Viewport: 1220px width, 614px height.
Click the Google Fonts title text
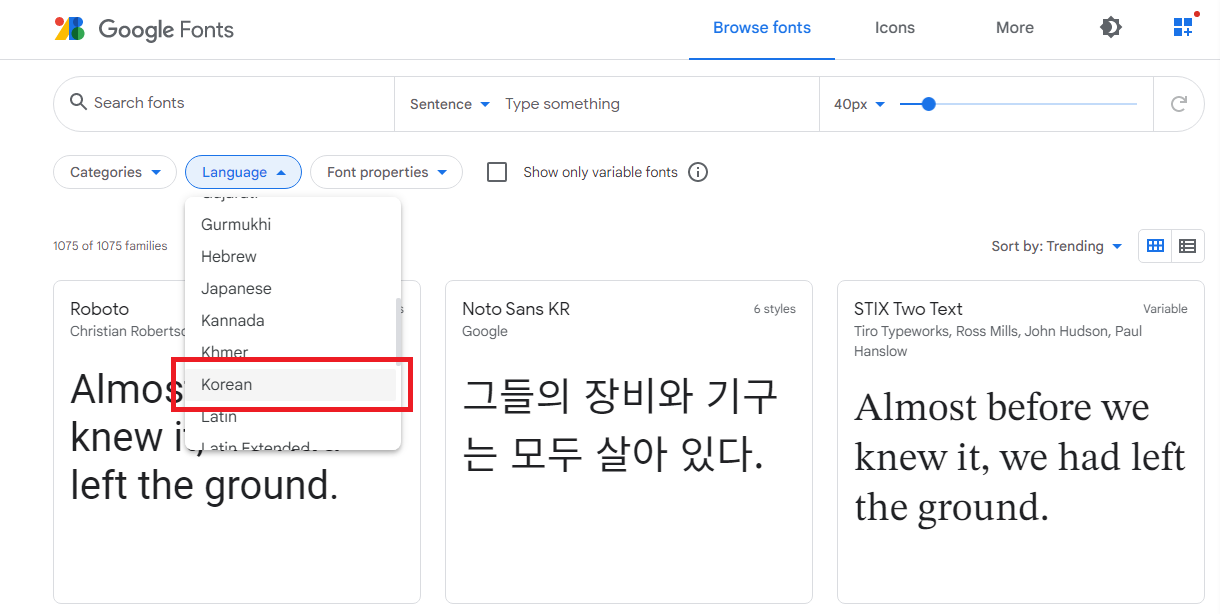point(166,29)
